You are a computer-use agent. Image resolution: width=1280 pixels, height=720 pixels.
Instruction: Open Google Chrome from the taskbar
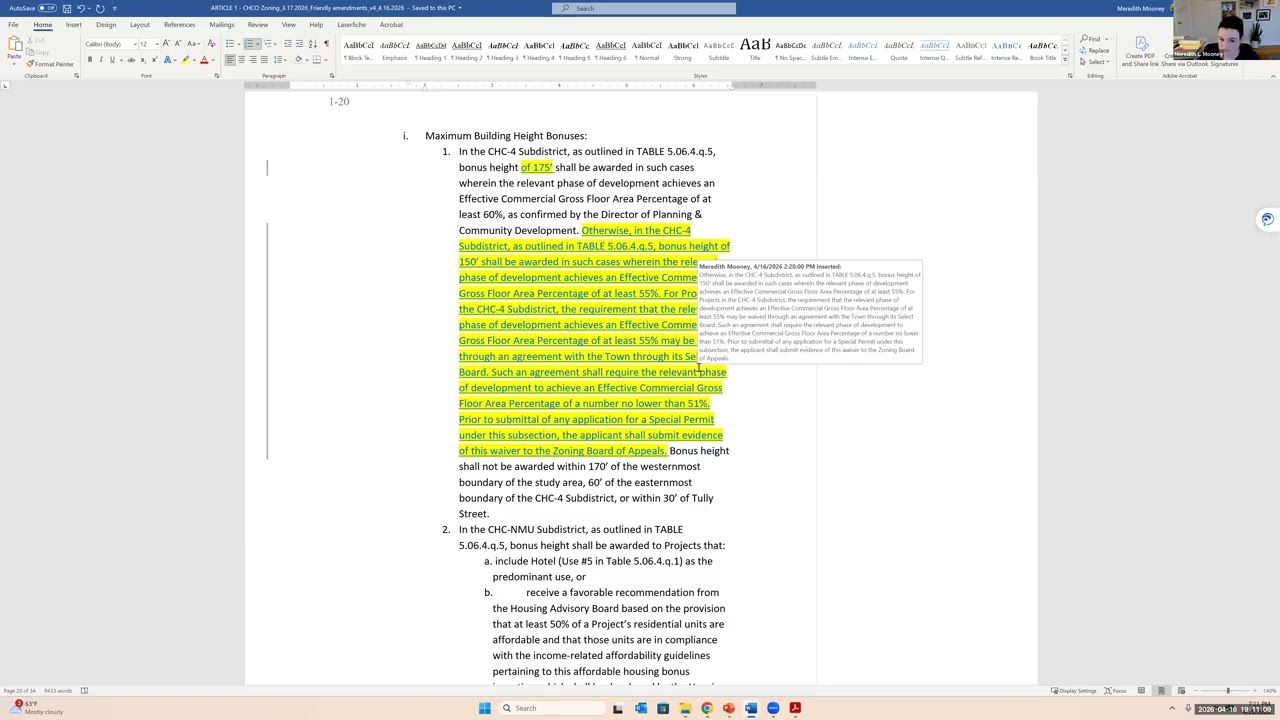point(706,708)
